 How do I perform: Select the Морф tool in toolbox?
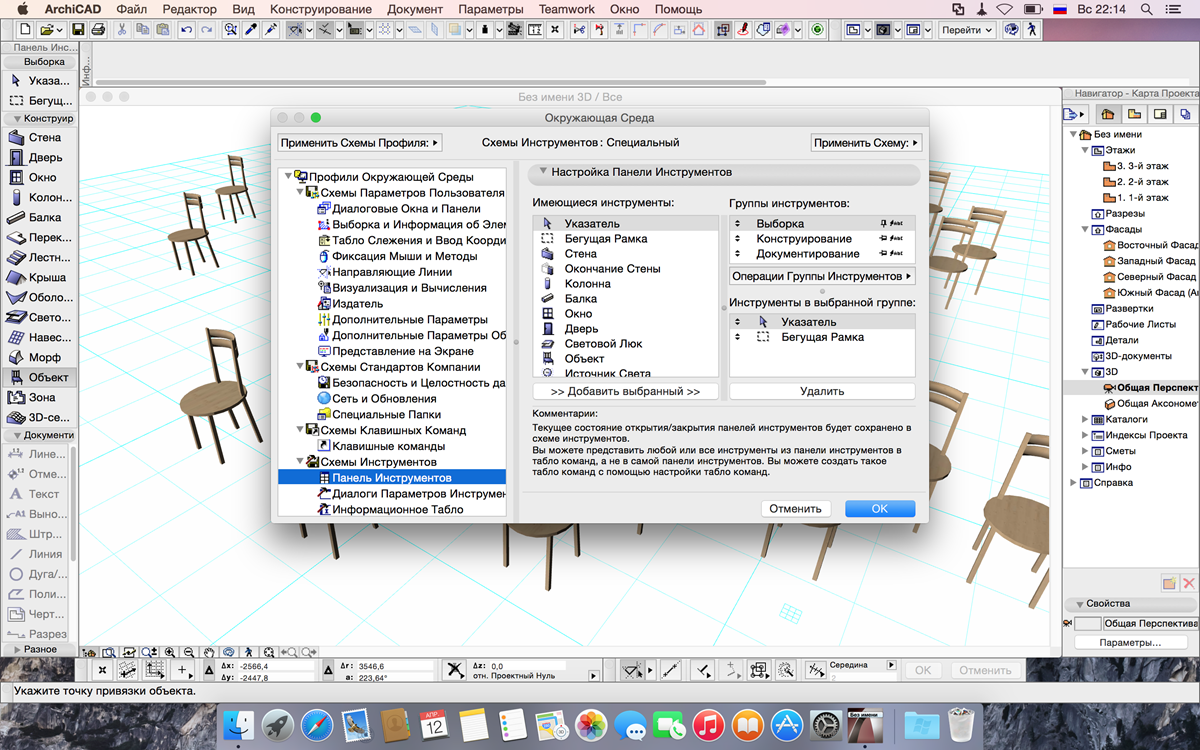pyautogui.click(x=40, y=358)
